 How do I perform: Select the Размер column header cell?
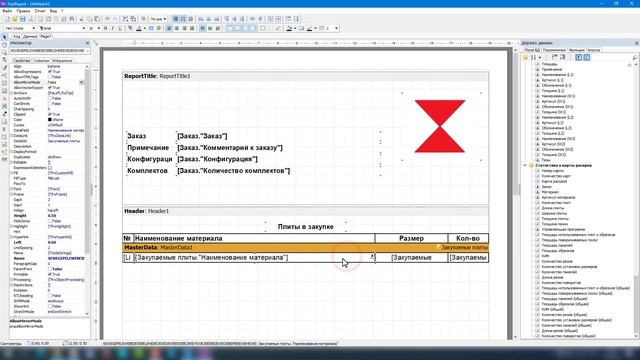[x=411, y=238]
